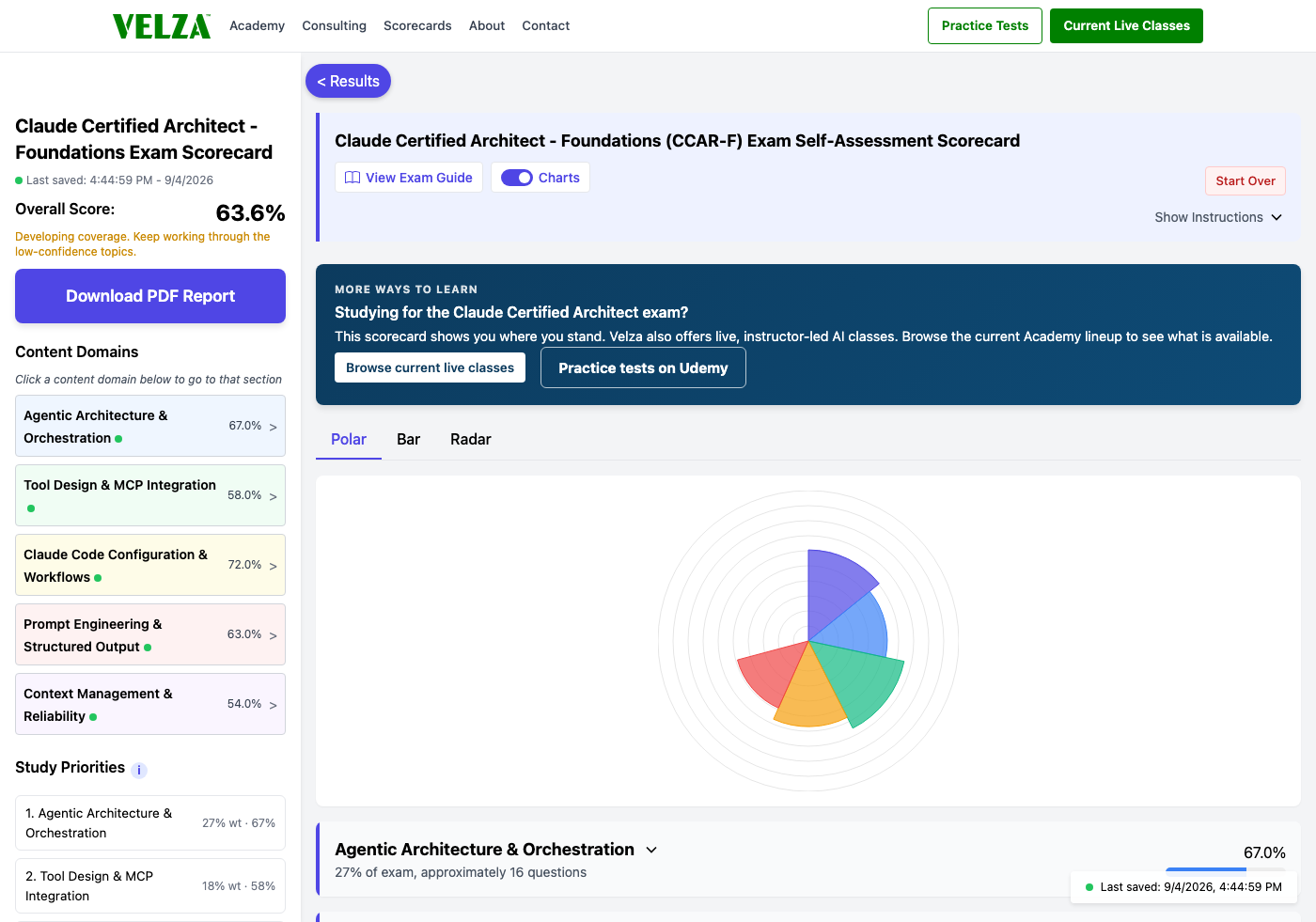Click arrow on Context Management 54.0% card
The height and width of the screenshot is (922, 1316).
273,705
